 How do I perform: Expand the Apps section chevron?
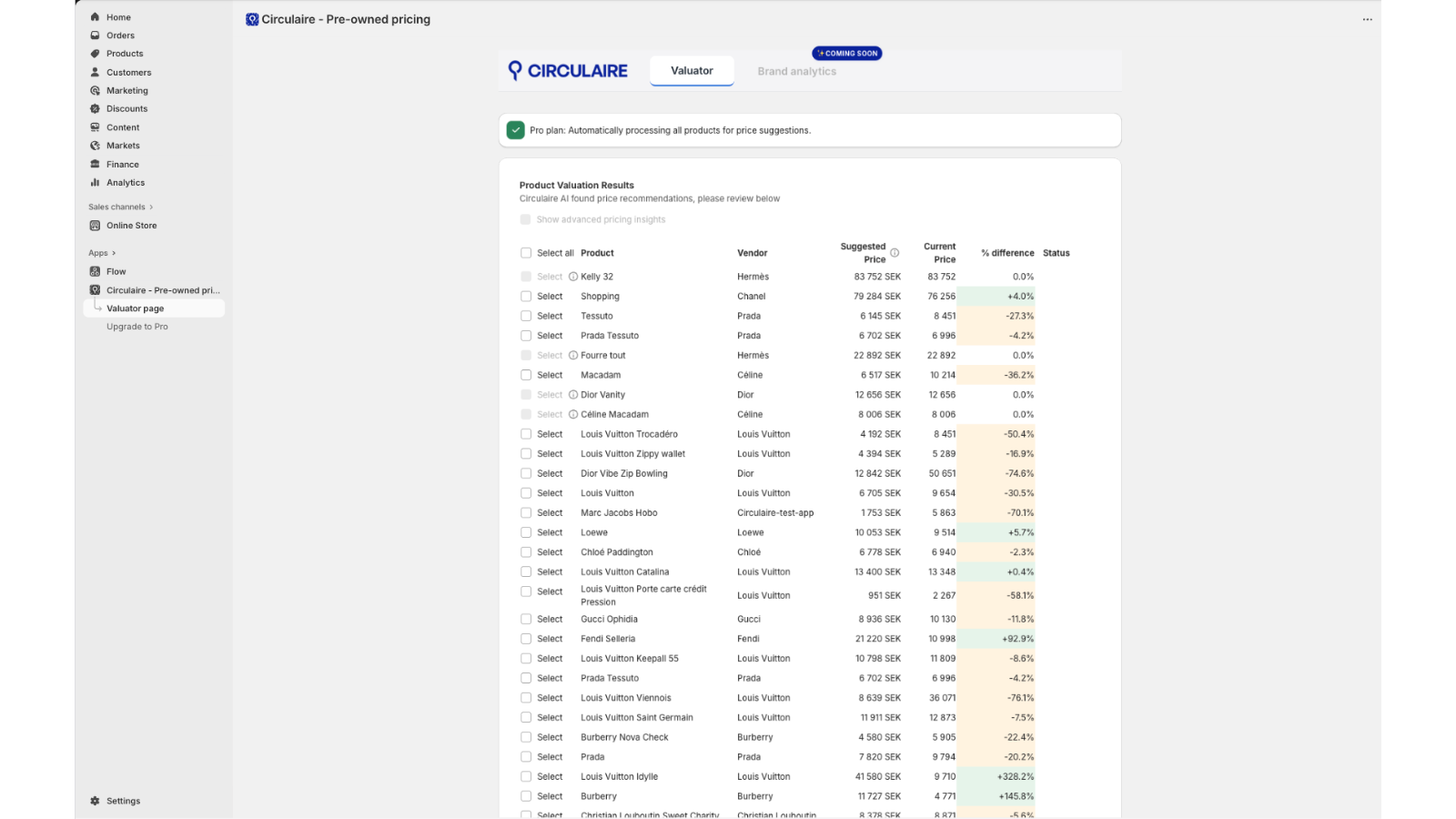tap(114, 253)
